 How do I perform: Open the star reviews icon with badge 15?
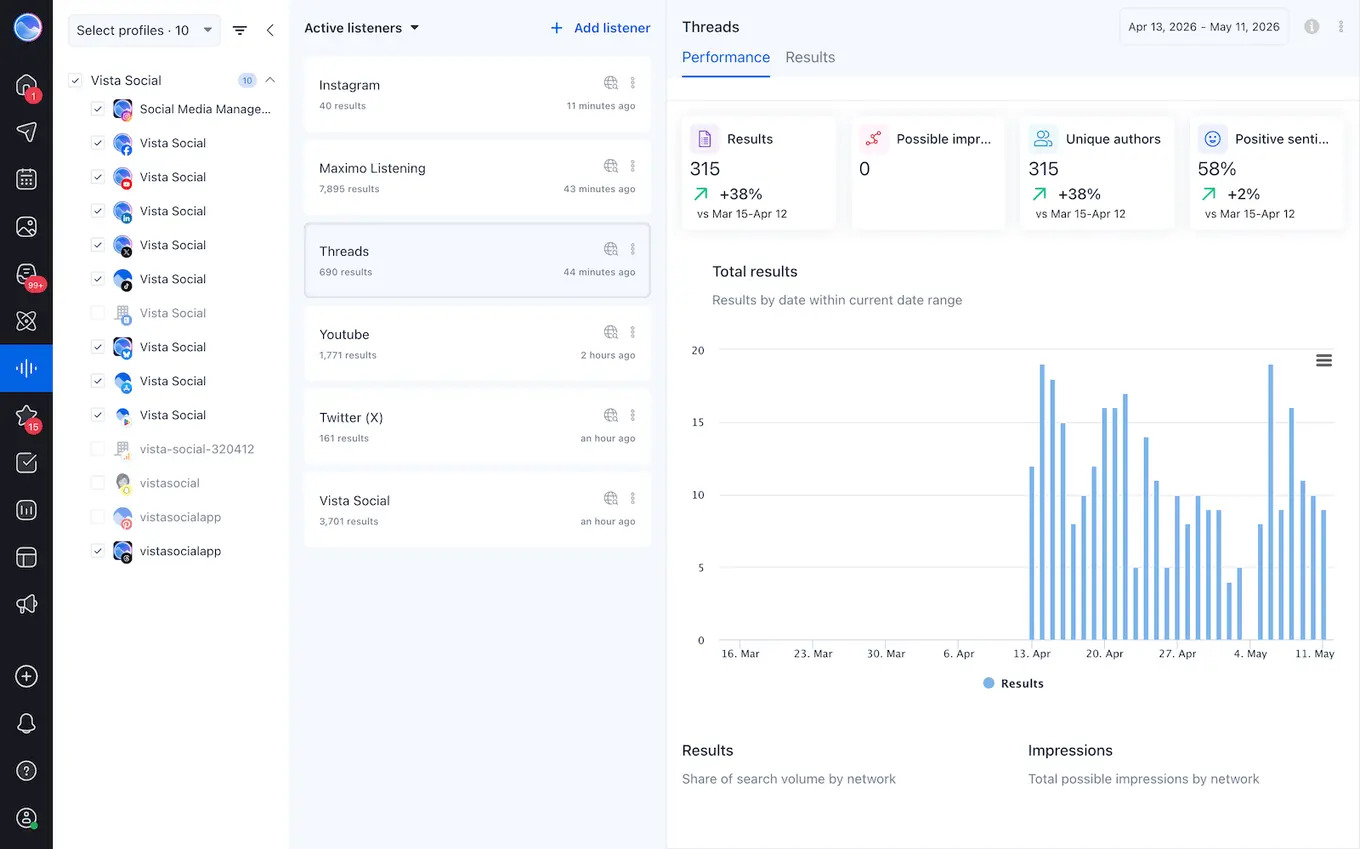click(27, 415)
